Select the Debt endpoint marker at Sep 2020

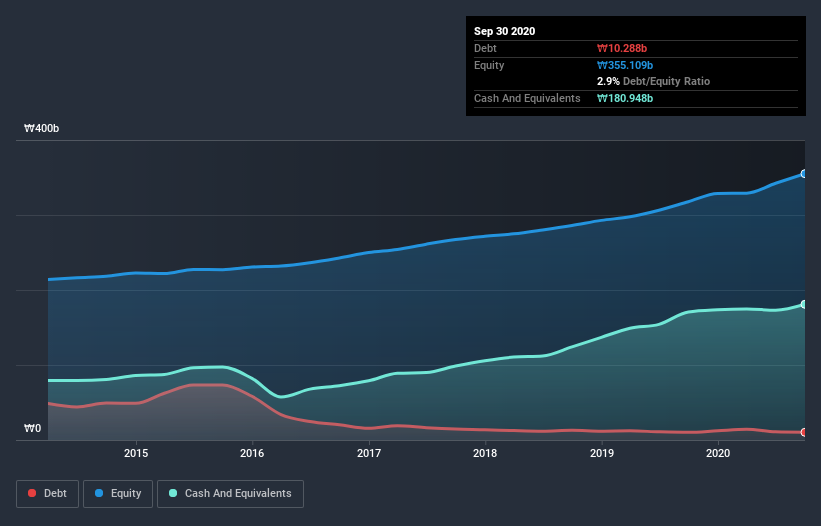(804, 432)
